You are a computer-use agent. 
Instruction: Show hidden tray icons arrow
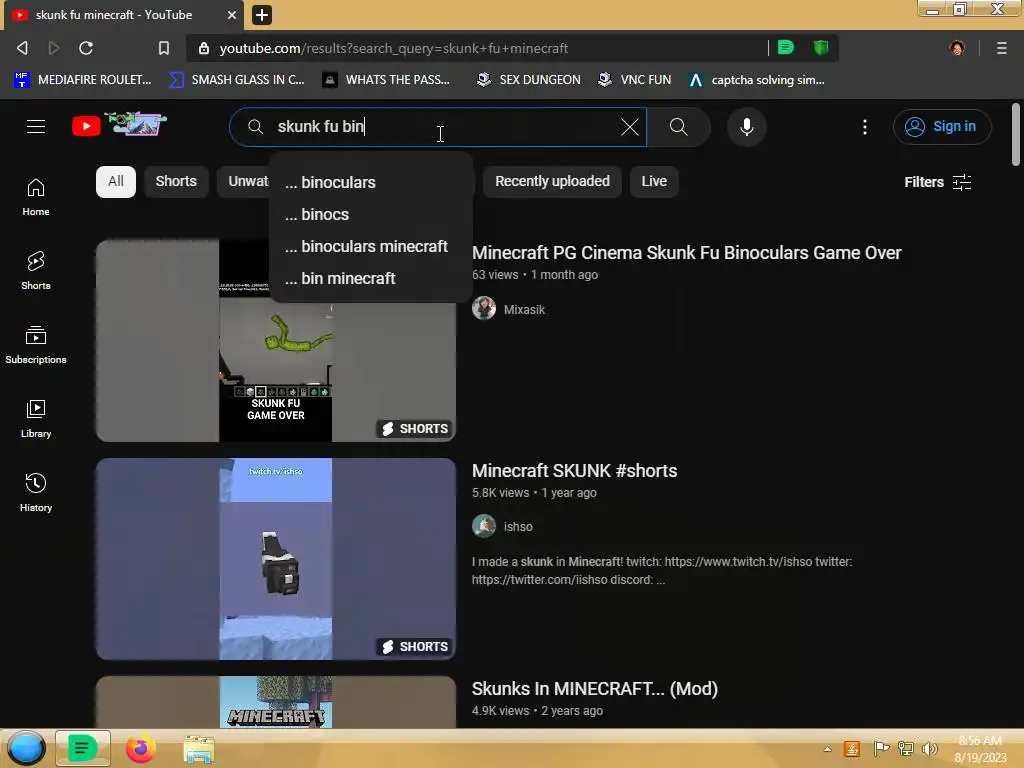(x=827, y=749)
